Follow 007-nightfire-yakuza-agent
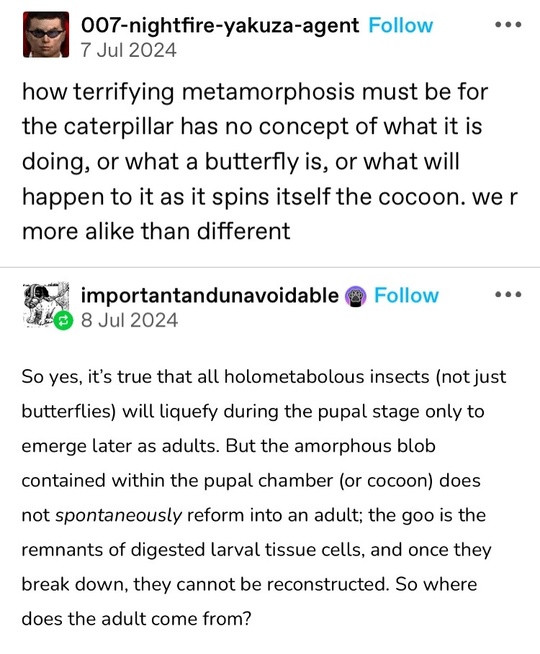This screenshot has width=540, height=654. (x=401, y=25)
